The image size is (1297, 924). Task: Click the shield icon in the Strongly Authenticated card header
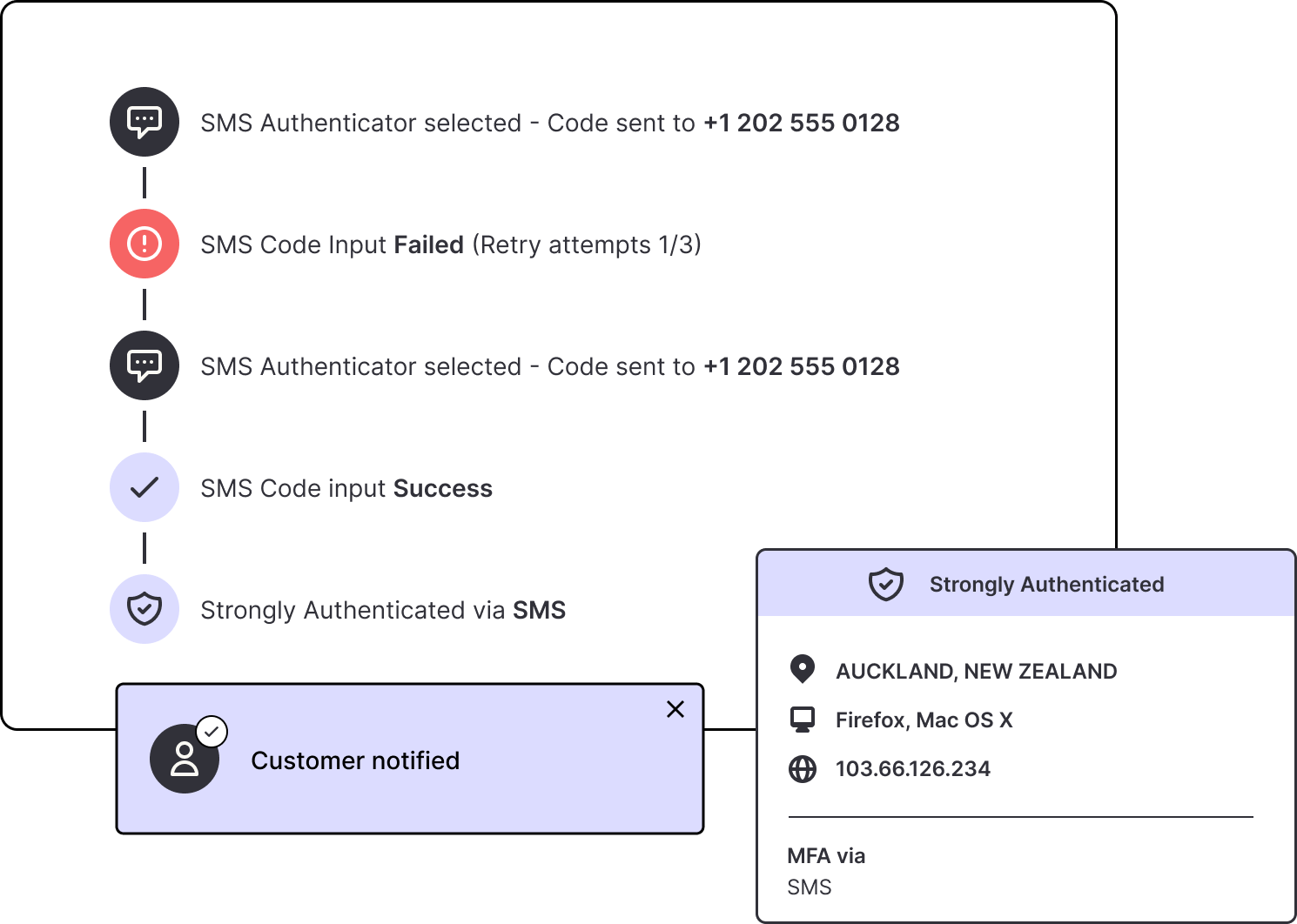(886, 584)
